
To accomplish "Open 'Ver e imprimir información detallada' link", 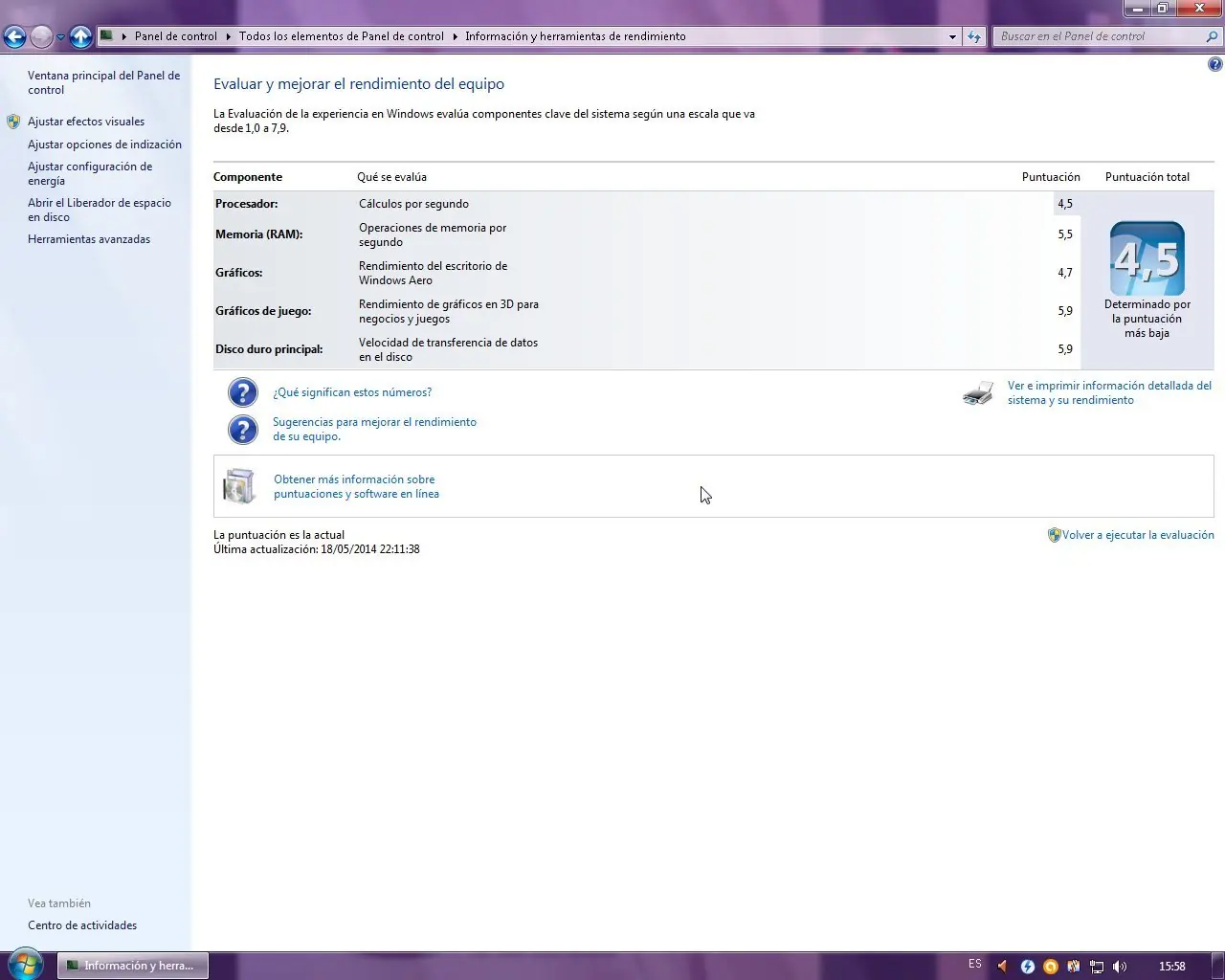I will click(1109, 392).
